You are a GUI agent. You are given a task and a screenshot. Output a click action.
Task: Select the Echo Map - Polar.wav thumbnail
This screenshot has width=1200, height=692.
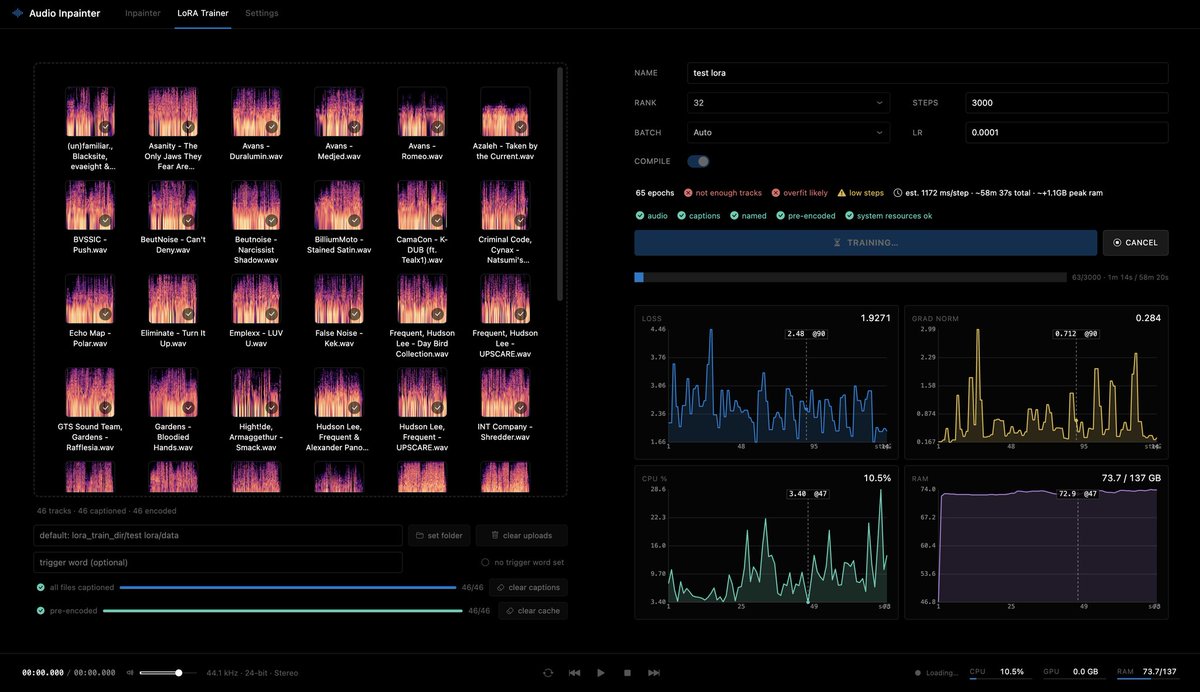tap(90, 299)
